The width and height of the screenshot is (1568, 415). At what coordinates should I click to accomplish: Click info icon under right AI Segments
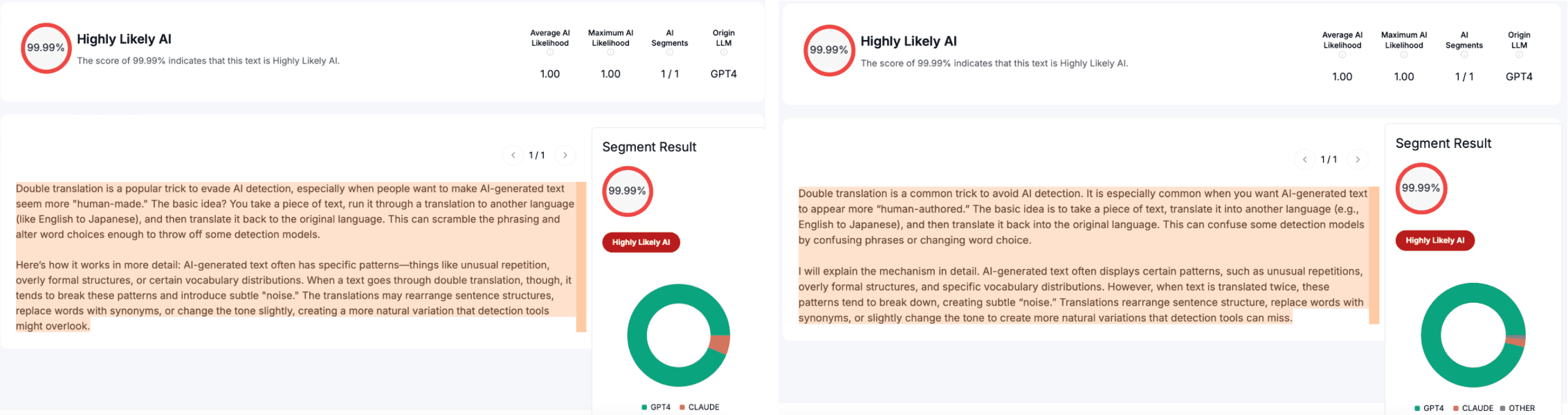(1464, 55)
